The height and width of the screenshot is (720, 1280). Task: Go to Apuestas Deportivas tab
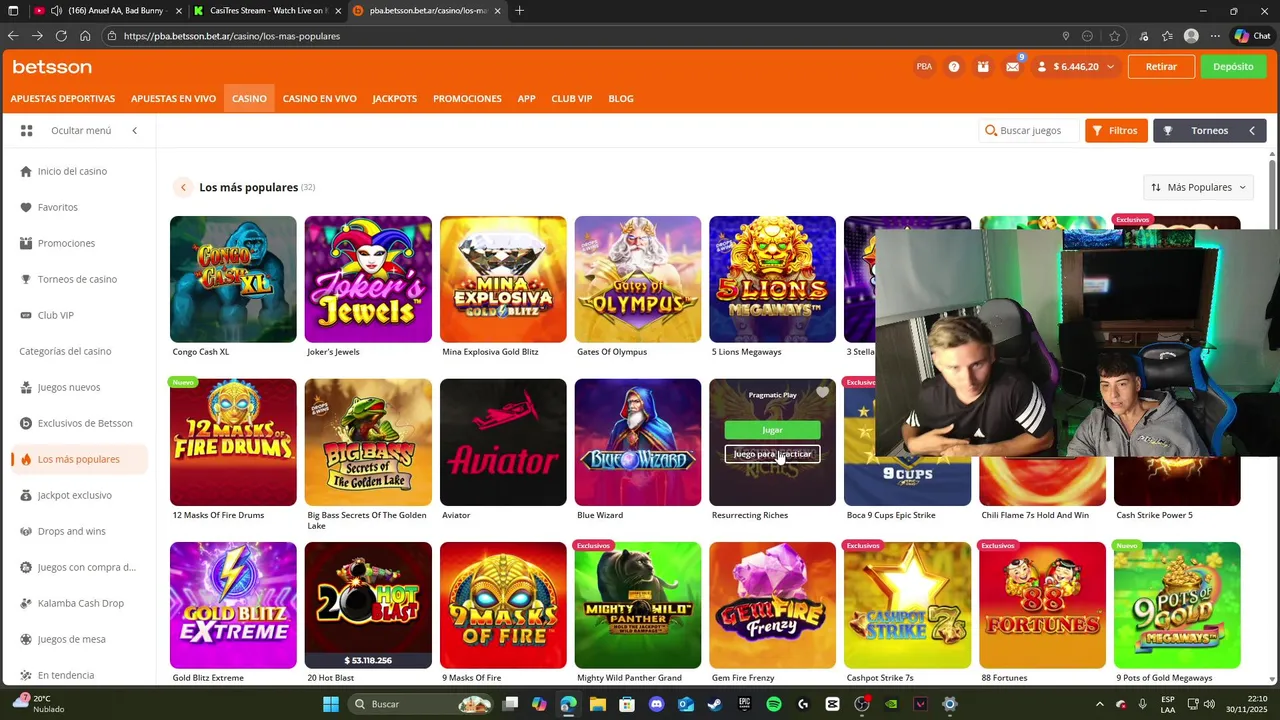tap(63, 99)
